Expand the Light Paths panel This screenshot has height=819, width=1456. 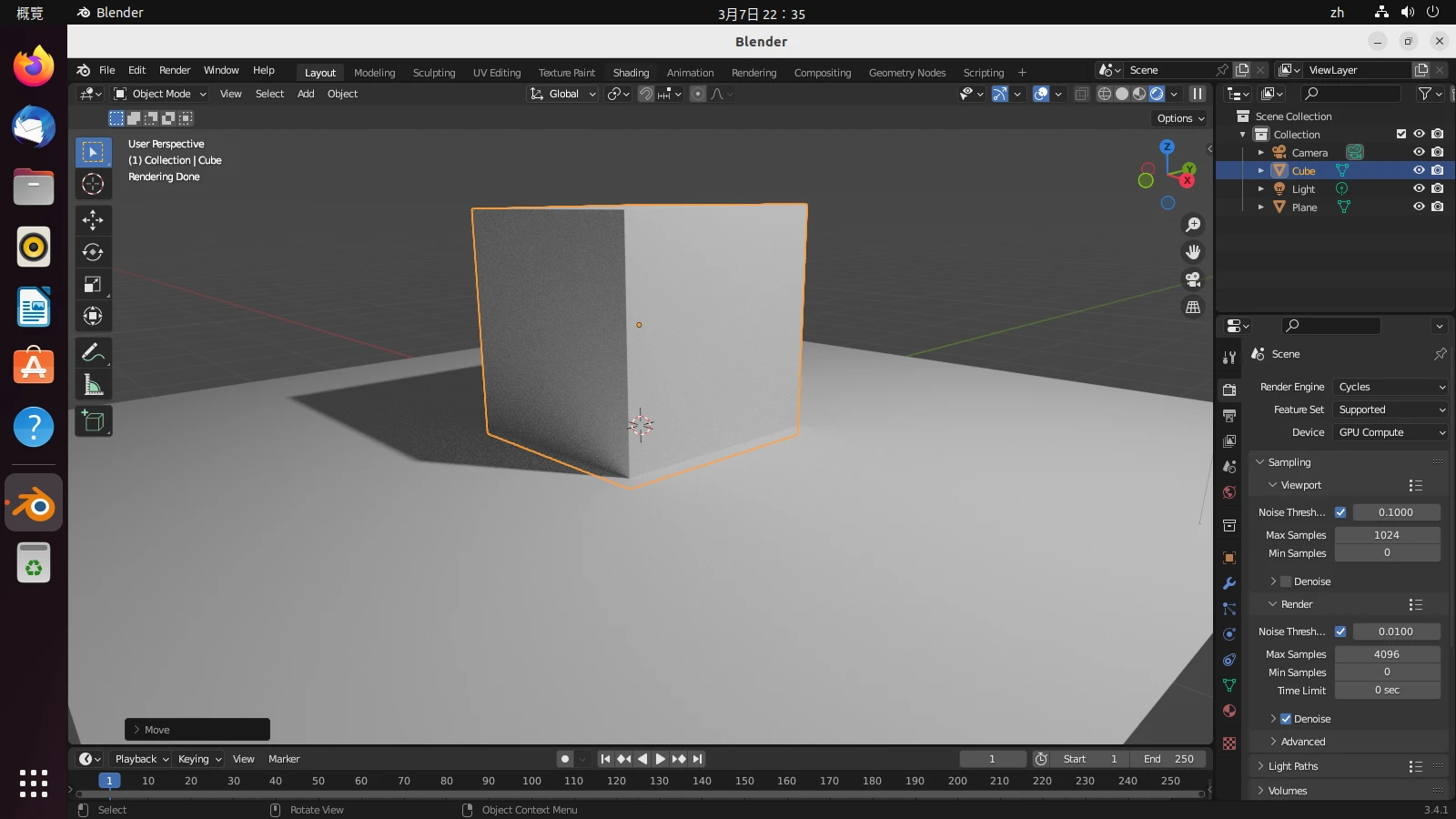tap(1292, 766)
